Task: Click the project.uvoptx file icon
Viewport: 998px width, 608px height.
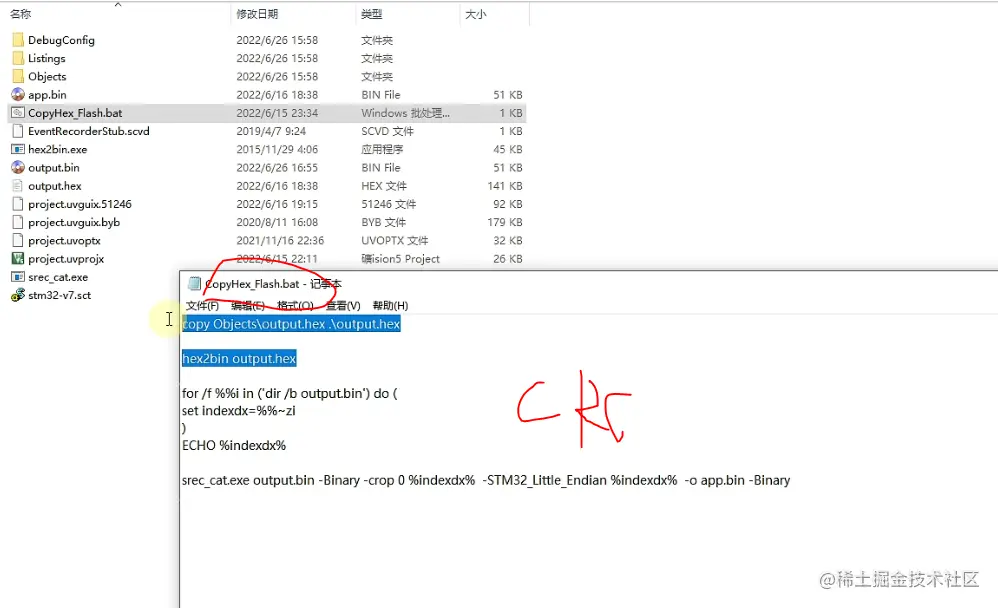Action: [x=18, y=241]
